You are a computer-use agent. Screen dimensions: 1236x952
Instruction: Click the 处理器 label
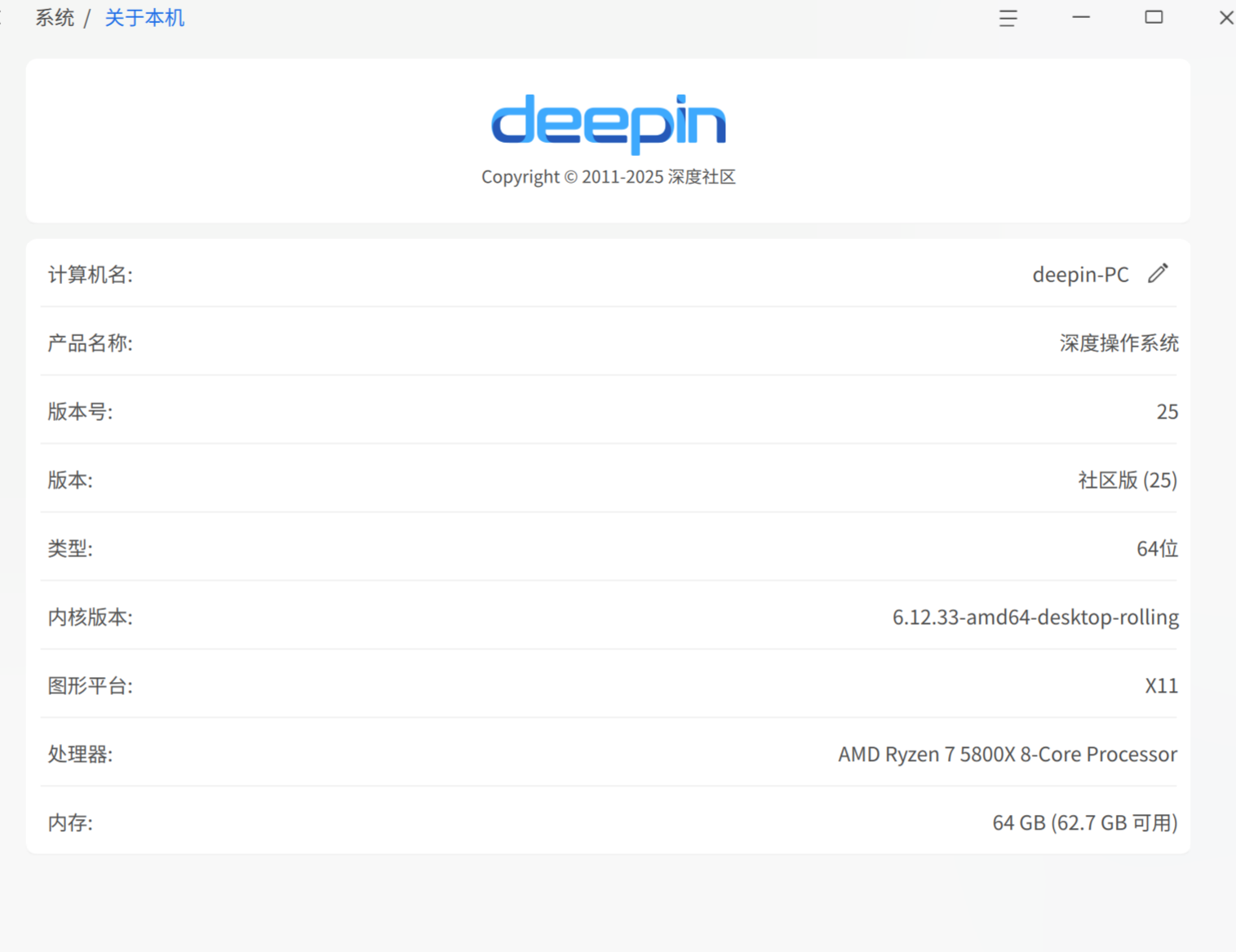(80, 755)
